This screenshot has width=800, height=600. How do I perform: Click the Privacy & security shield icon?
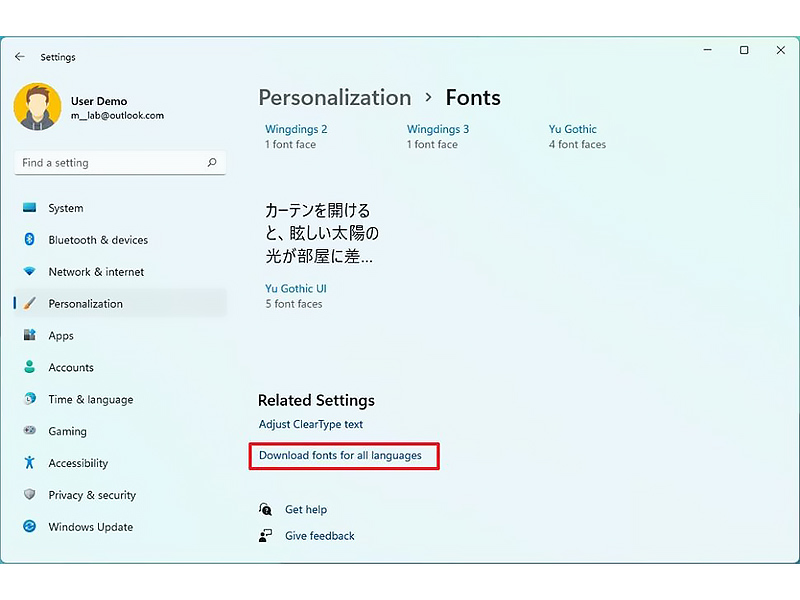(x=30, y=494)
